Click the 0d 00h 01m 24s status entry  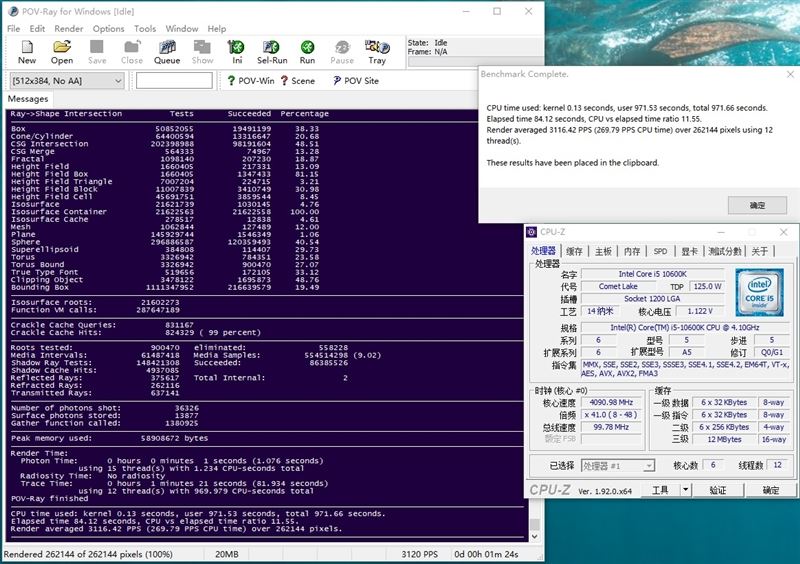487,554
